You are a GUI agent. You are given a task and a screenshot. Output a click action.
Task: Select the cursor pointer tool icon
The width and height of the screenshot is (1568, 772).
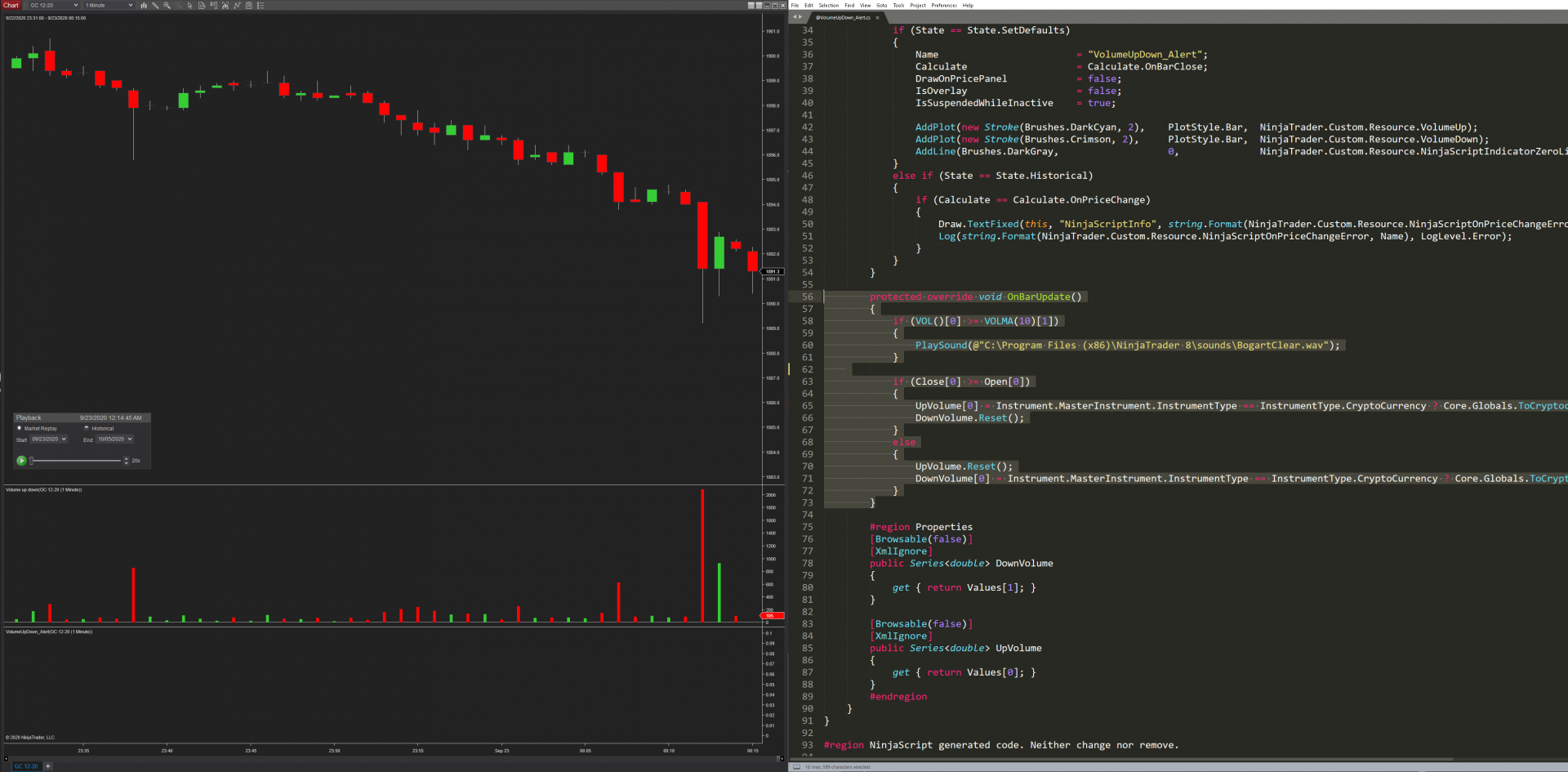click(190, 6)
